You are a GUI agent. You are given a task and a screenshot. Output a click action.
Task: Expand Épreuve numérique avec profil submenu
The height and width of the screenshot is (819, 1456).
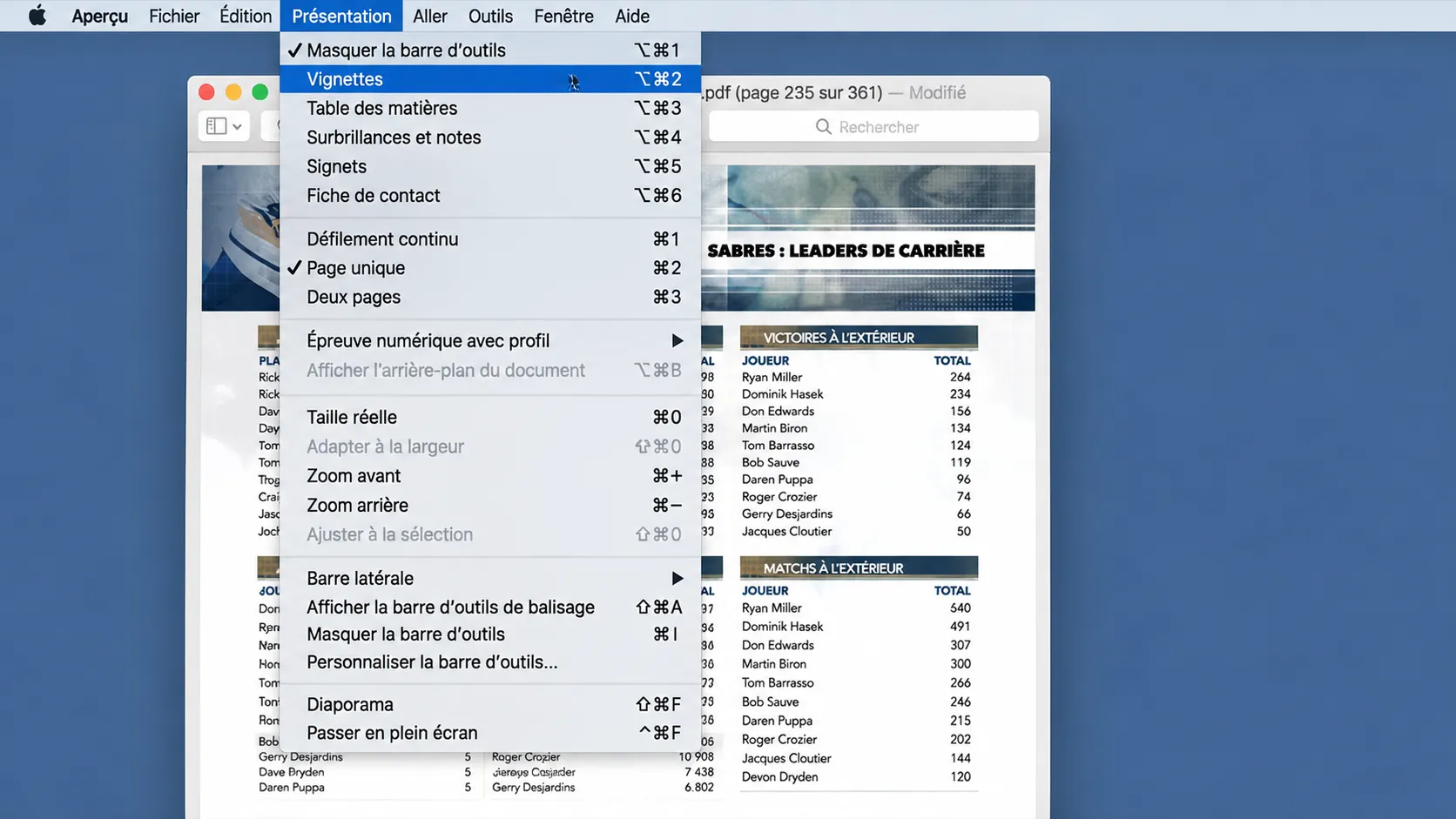pyautogui.click(x=490, y=341)
